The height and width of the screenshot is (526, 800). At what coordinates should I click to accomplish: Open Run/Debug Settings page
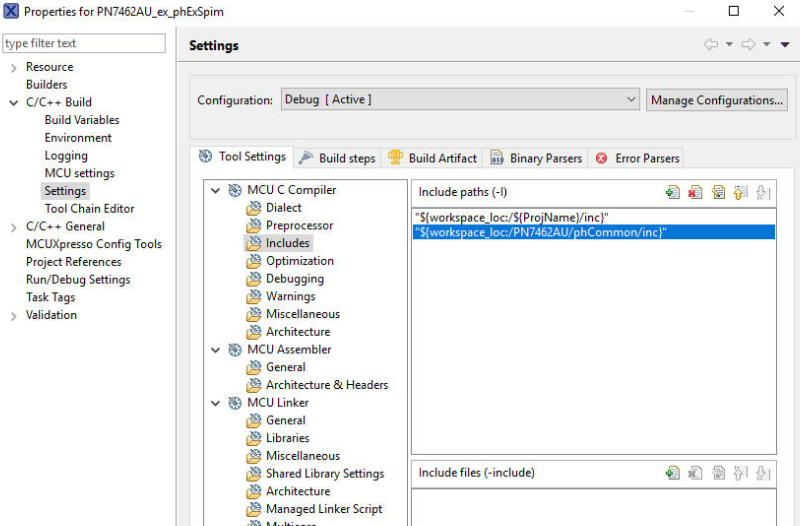click(78, 280)
